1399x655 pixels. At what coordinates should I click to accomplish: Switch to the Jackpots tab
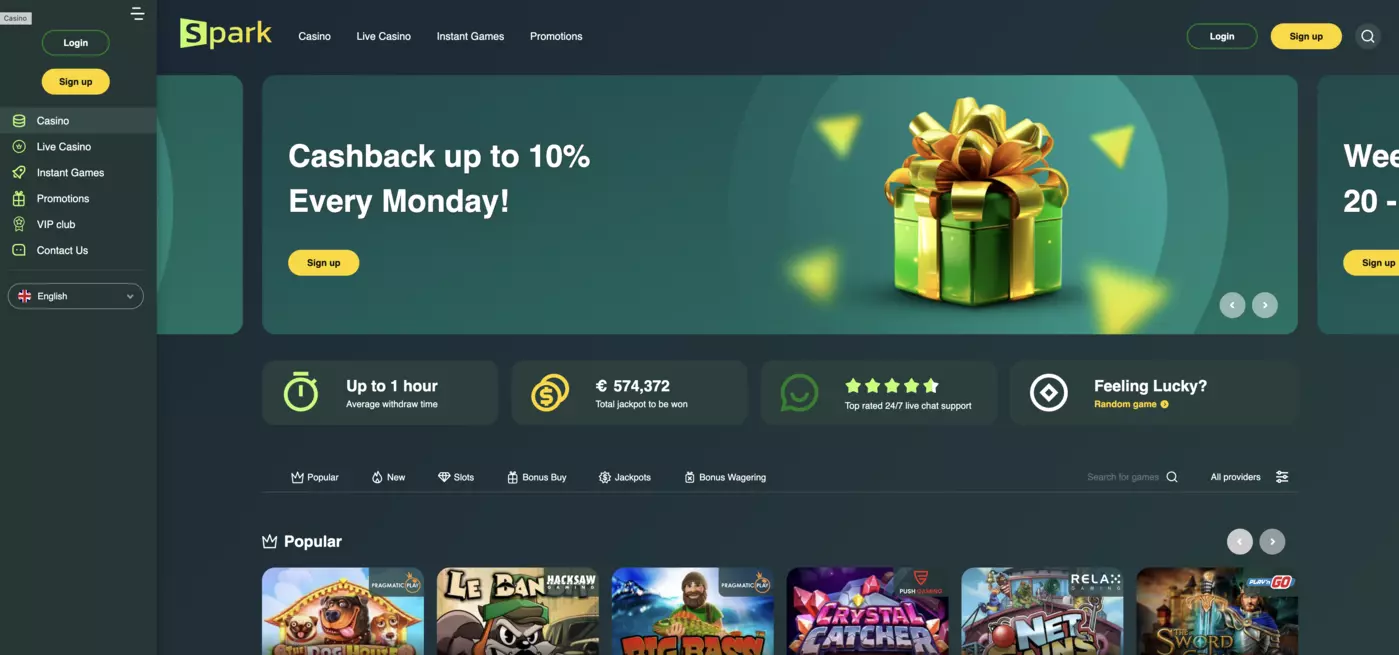624,477
